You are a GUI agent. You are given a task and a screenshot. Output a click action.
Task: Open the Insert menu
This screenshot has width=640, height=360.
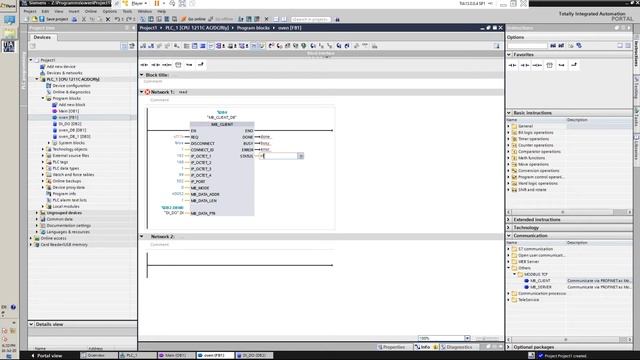point(74,11)
